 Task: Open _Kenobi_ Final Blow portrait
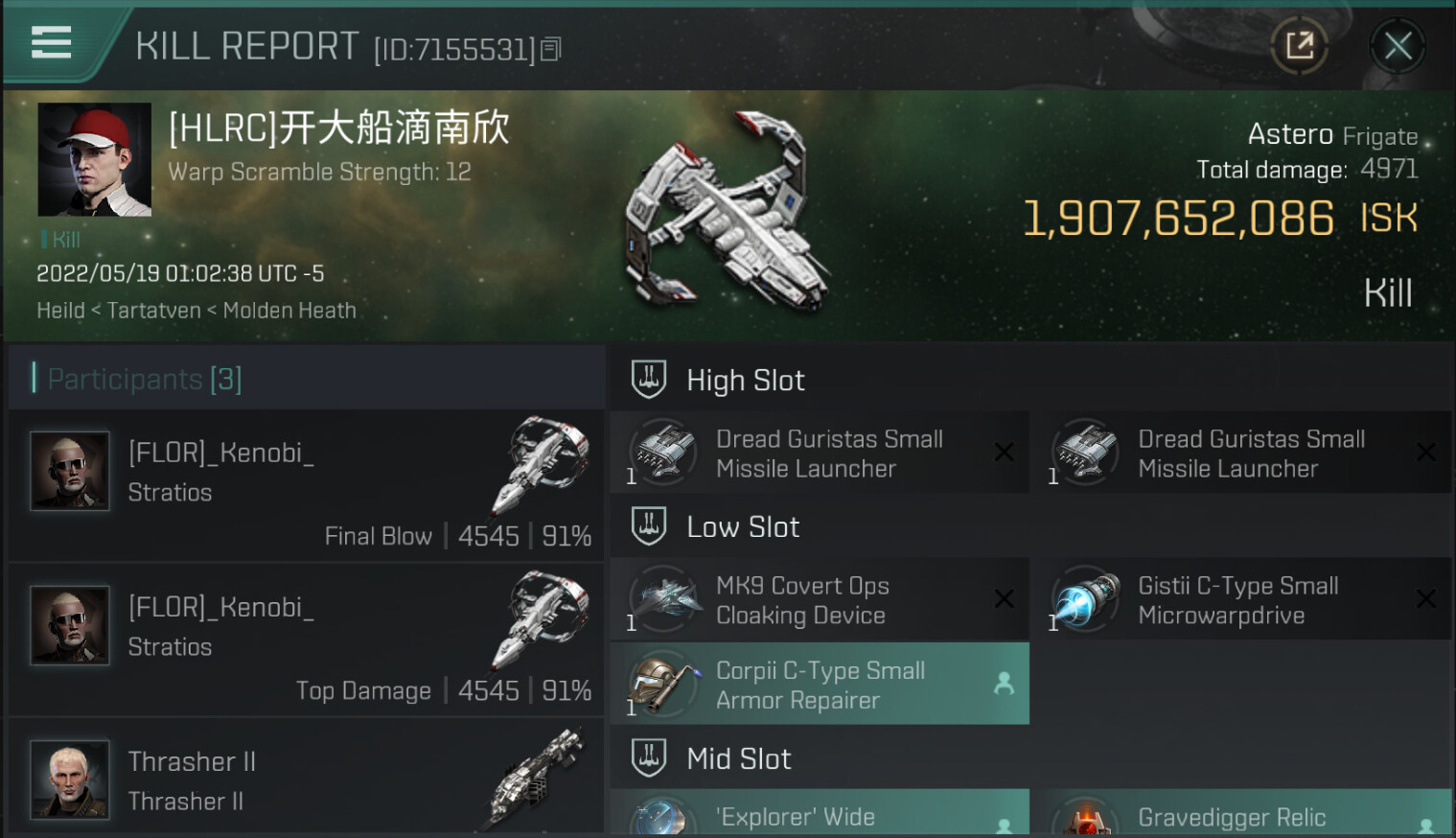70,470
